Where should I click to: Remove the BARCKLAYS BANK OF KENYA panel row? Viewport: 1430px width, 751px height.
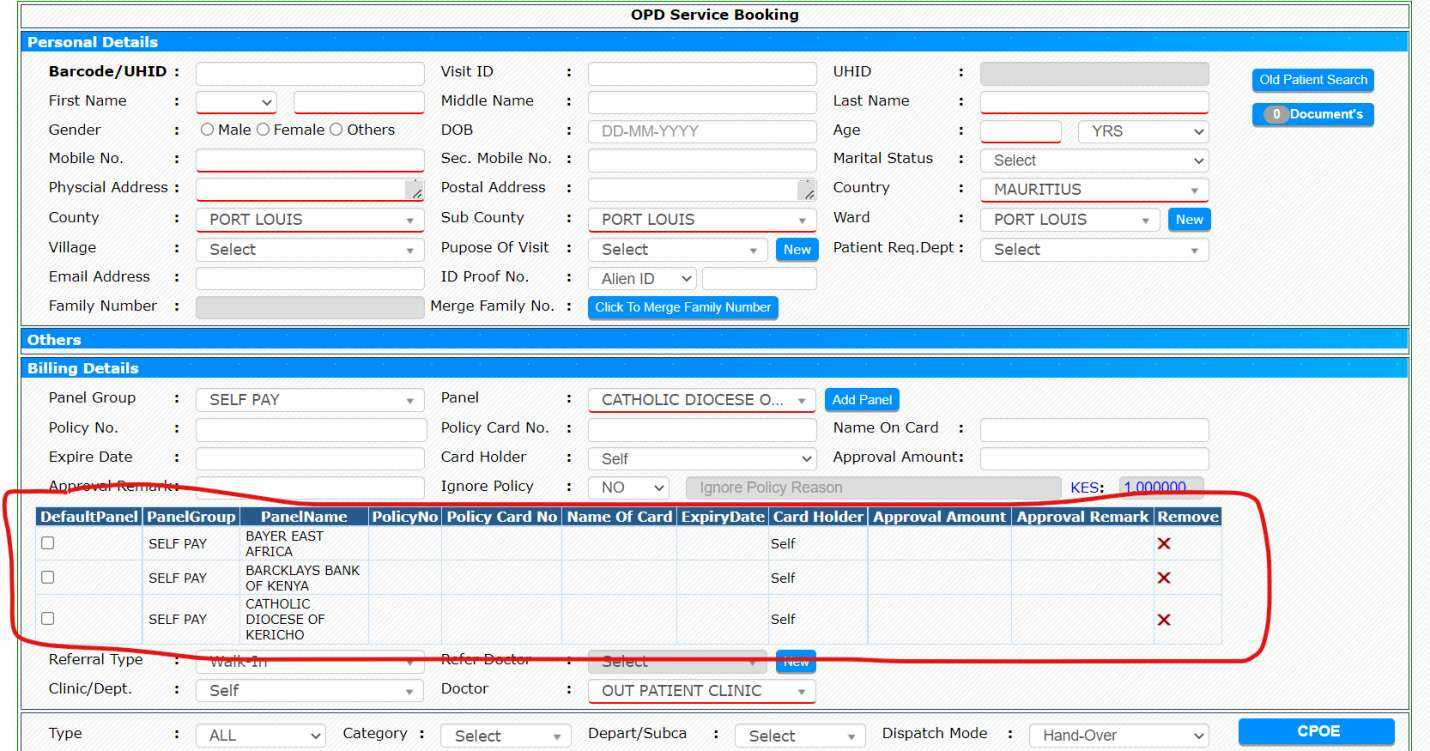[1162, 577]
